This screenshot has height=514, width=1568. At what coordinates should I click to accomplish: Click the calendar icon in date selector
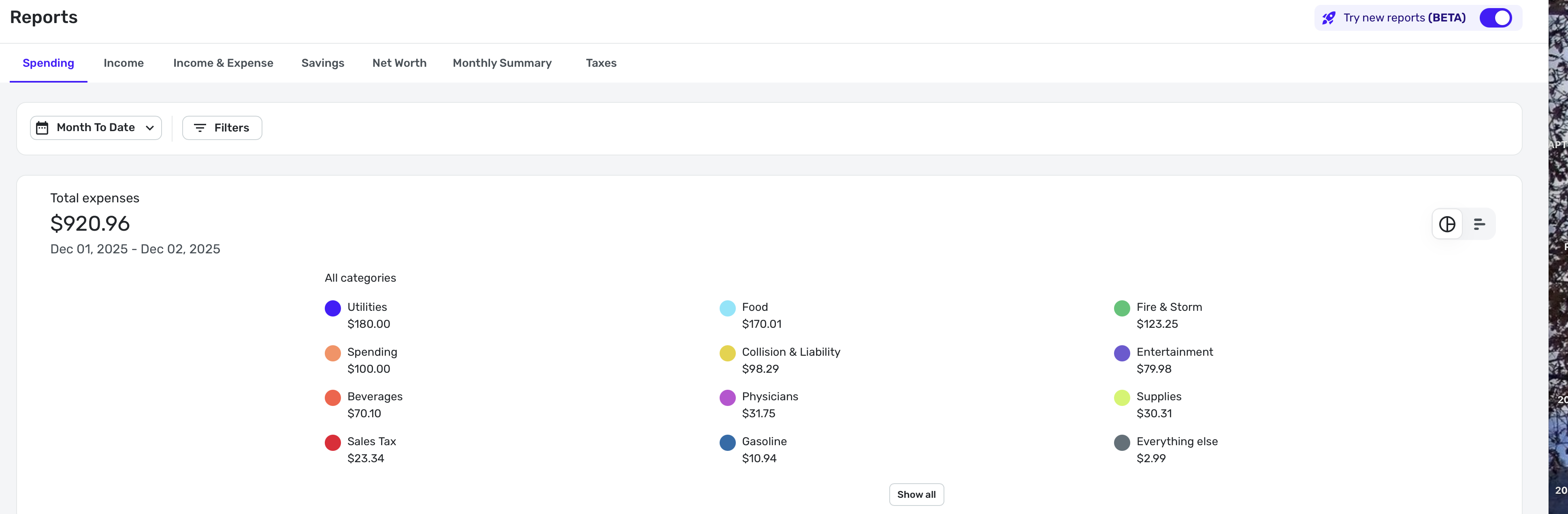pyautogui.click(x=42, y=128)
